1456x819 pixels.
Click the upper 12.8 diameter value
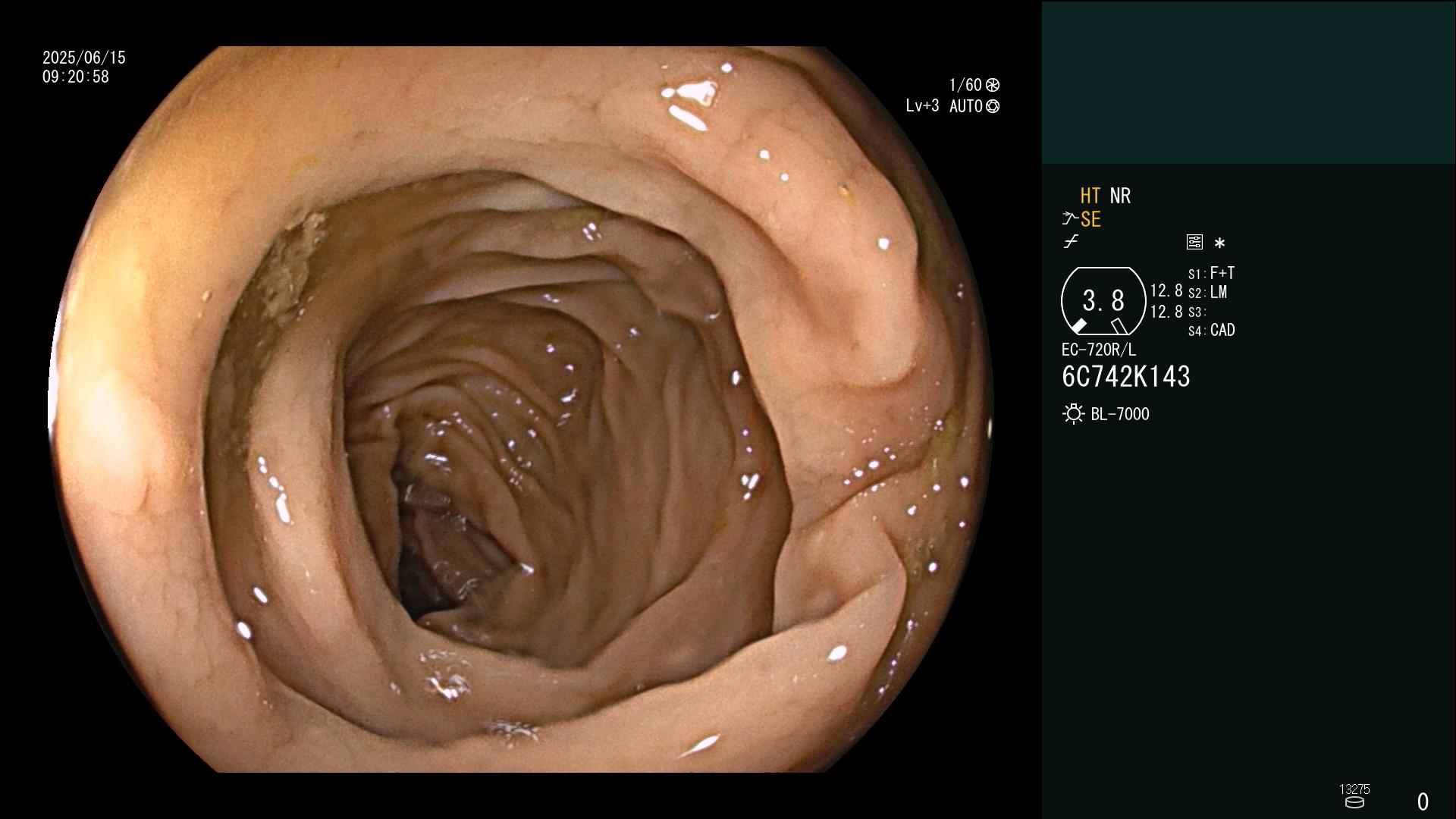(x=1166, y=290)
